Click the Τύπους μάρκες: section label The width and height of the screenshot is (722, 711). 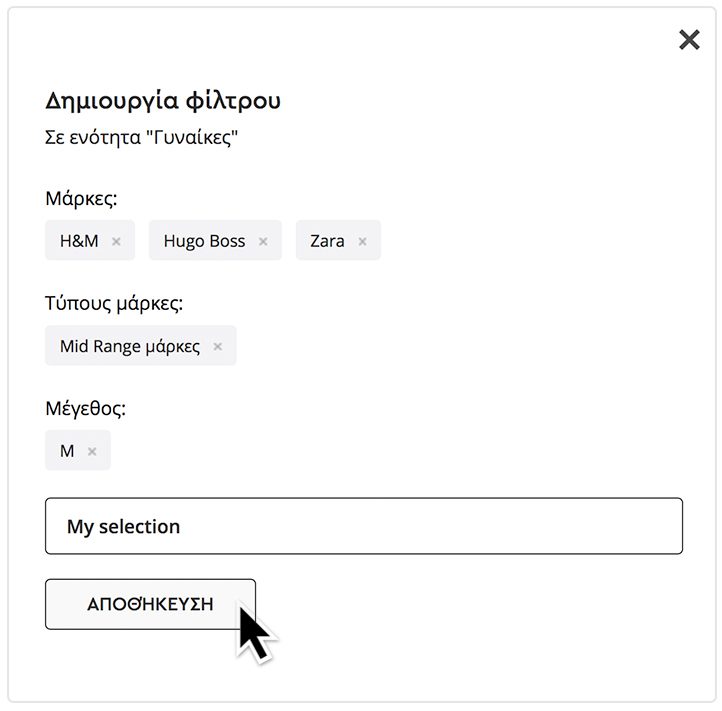click(114, 303)
